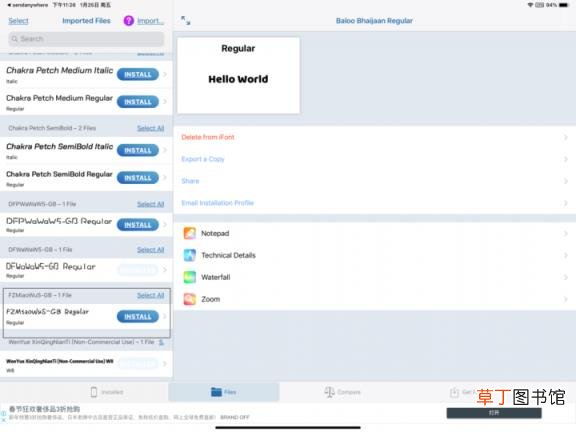Open the purple help question mark icon
576x432 pixels.
coord(129,21)
